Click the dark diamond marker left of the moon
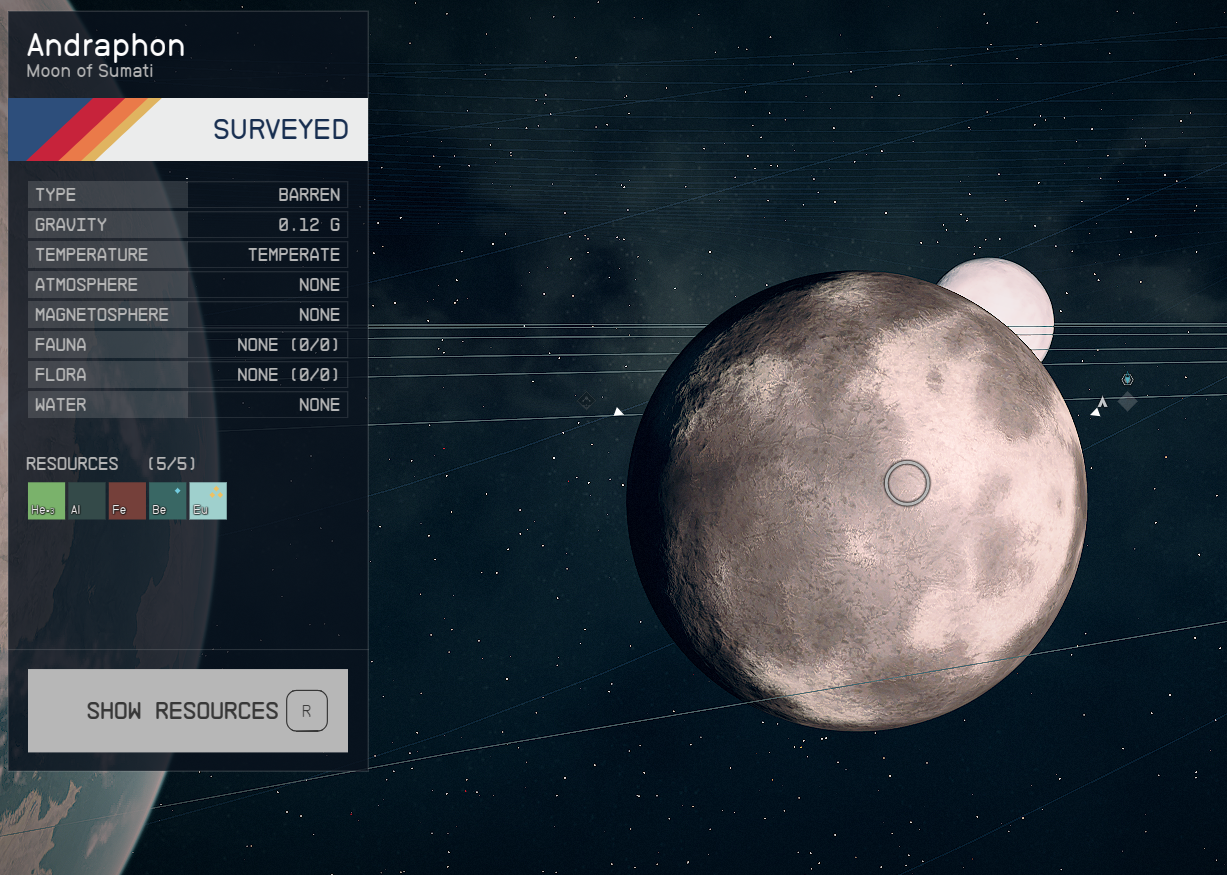 (x=586, y=401)
